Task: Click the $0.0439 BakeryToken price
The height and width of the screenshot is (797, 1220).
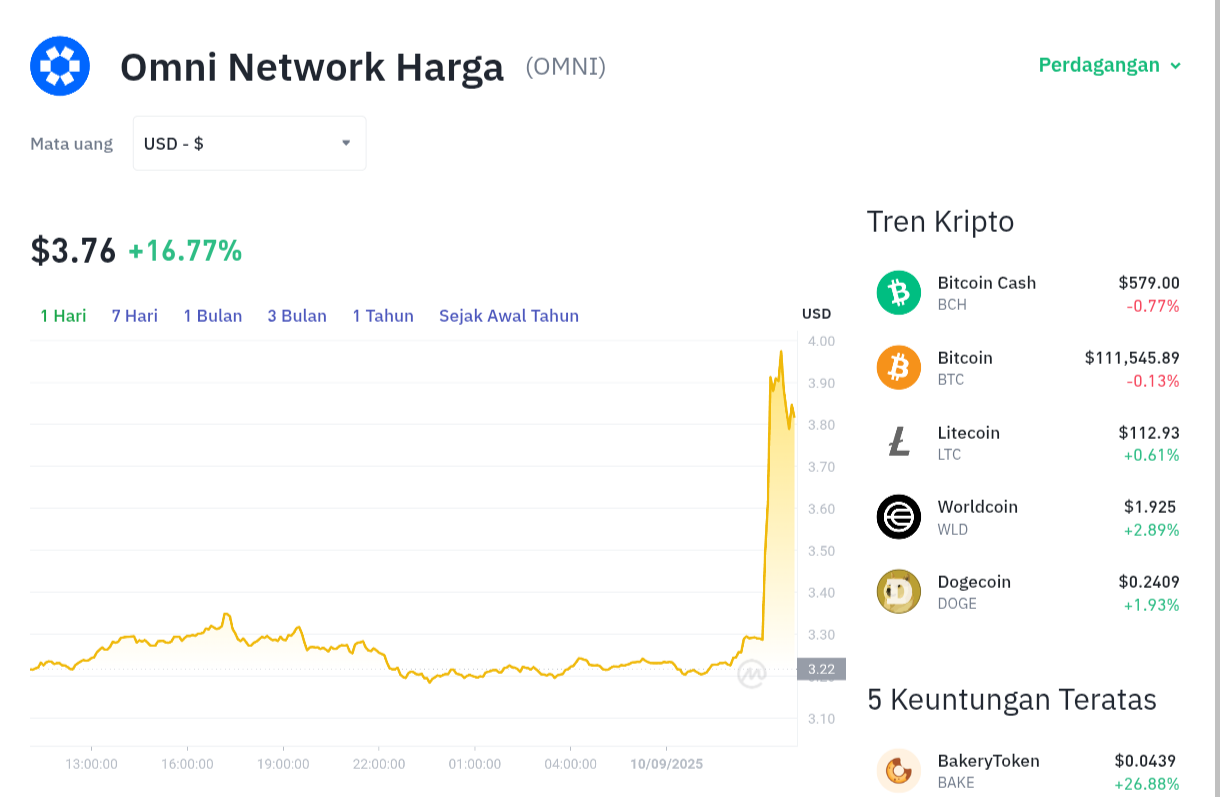Action: coord(1146,761)
